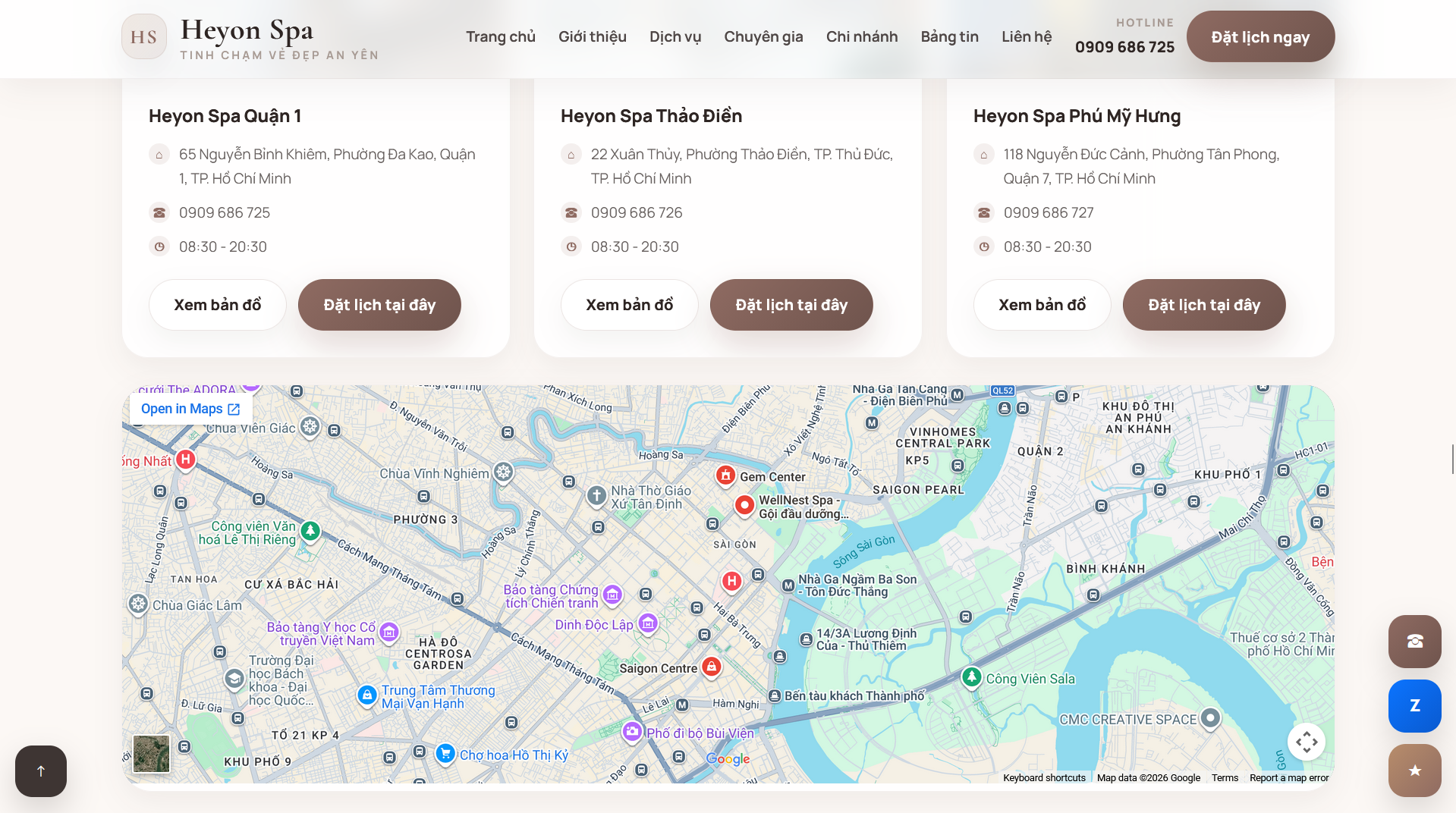Click the star floating button

(1414, 771)
